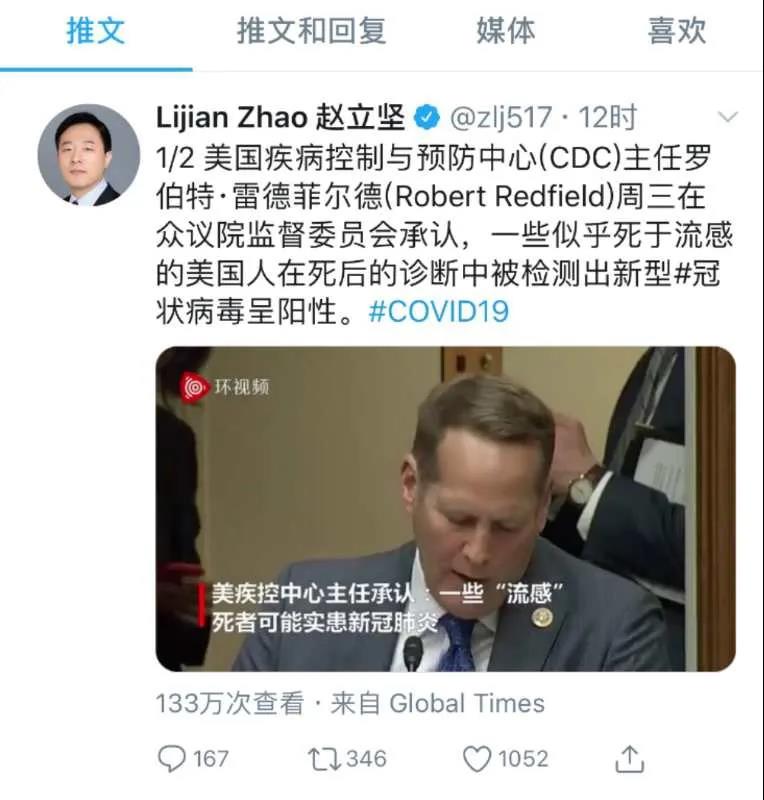This screenshot has height=800, width=764.
Task: Click the 环视频 logo on video
Action: click(225, 387)
